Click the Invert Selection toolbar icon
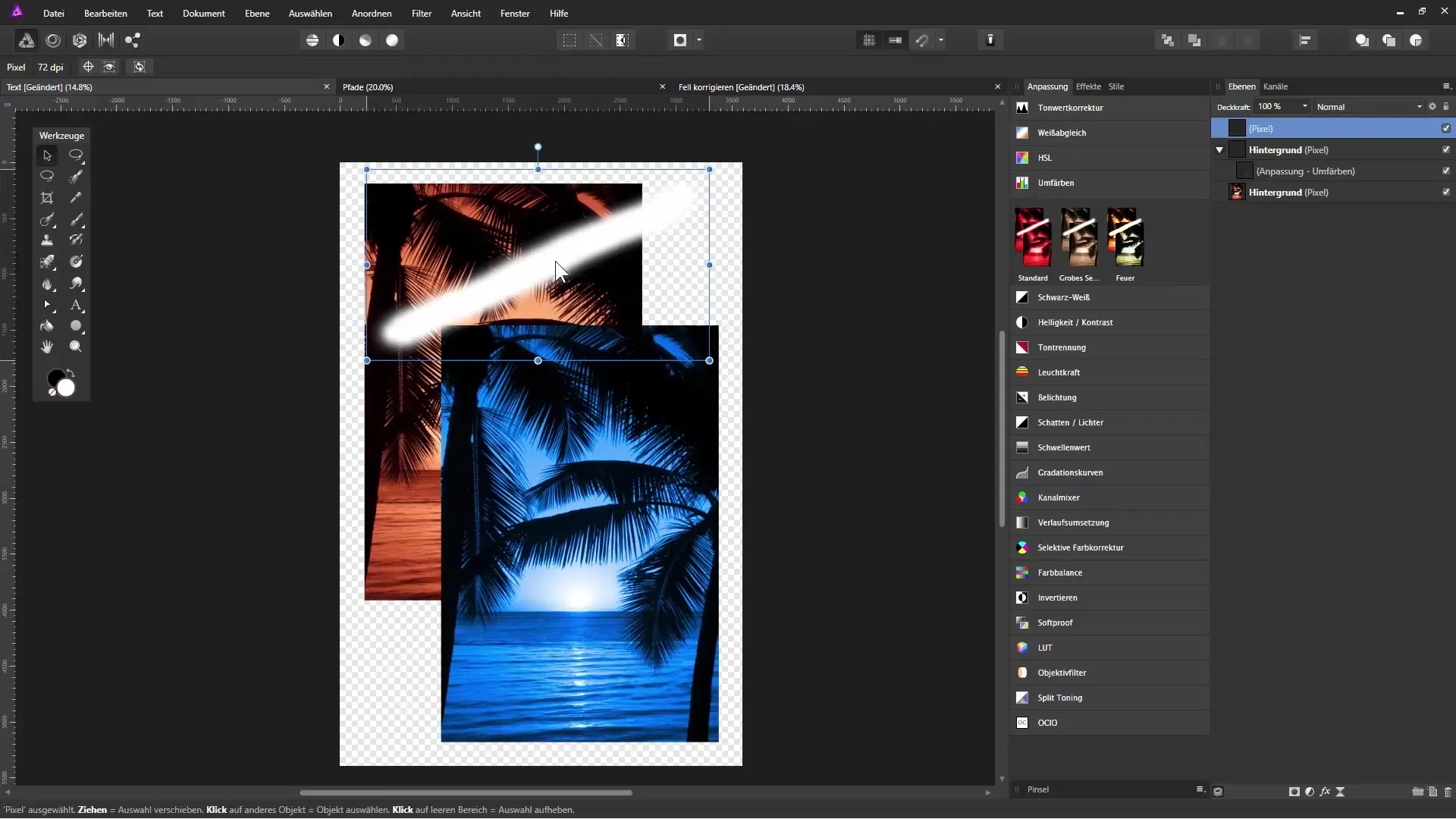 tap(623, 40)
